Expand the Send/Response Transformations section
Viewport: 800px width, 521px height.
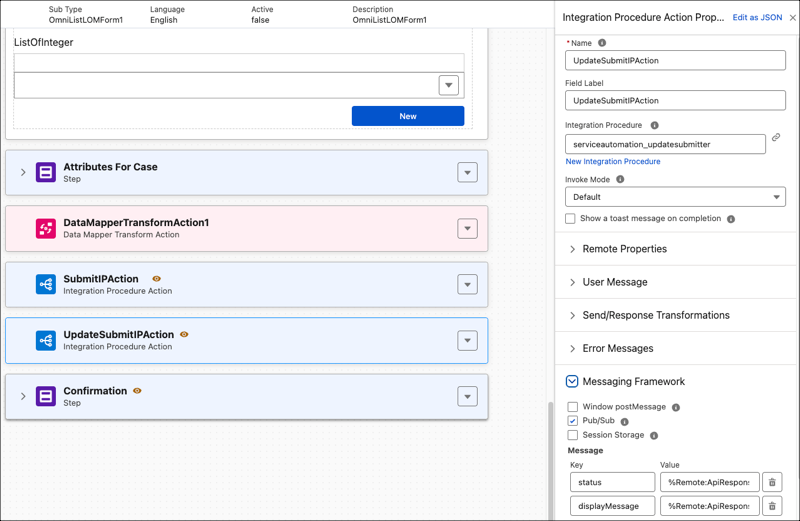click(572, 315)
